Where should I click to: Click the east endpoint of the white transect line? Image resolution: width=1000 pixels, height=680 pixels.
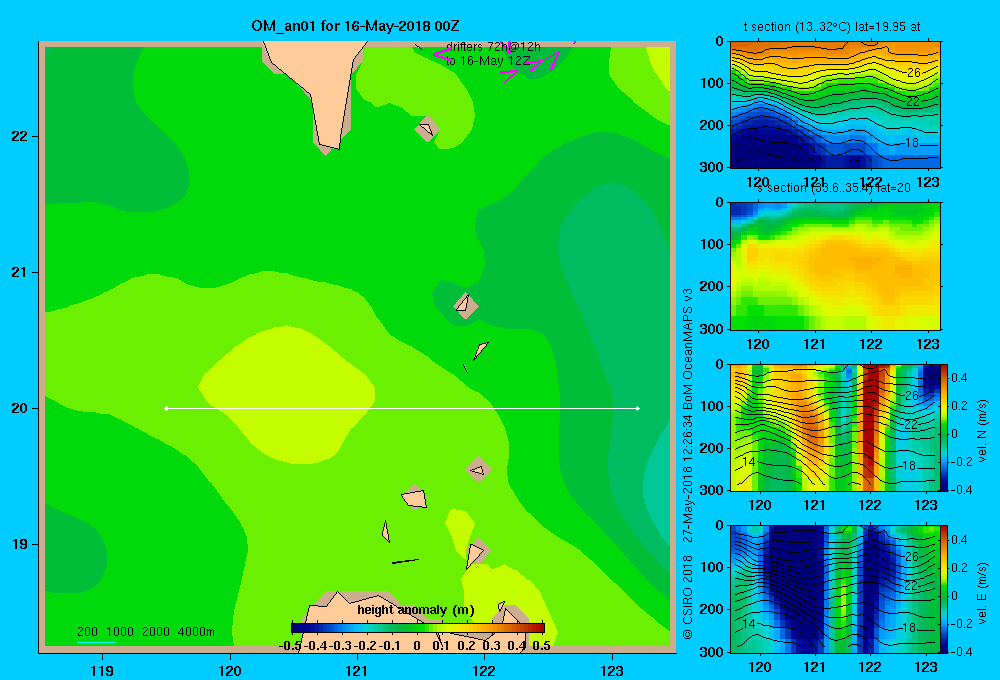(638, 408)
